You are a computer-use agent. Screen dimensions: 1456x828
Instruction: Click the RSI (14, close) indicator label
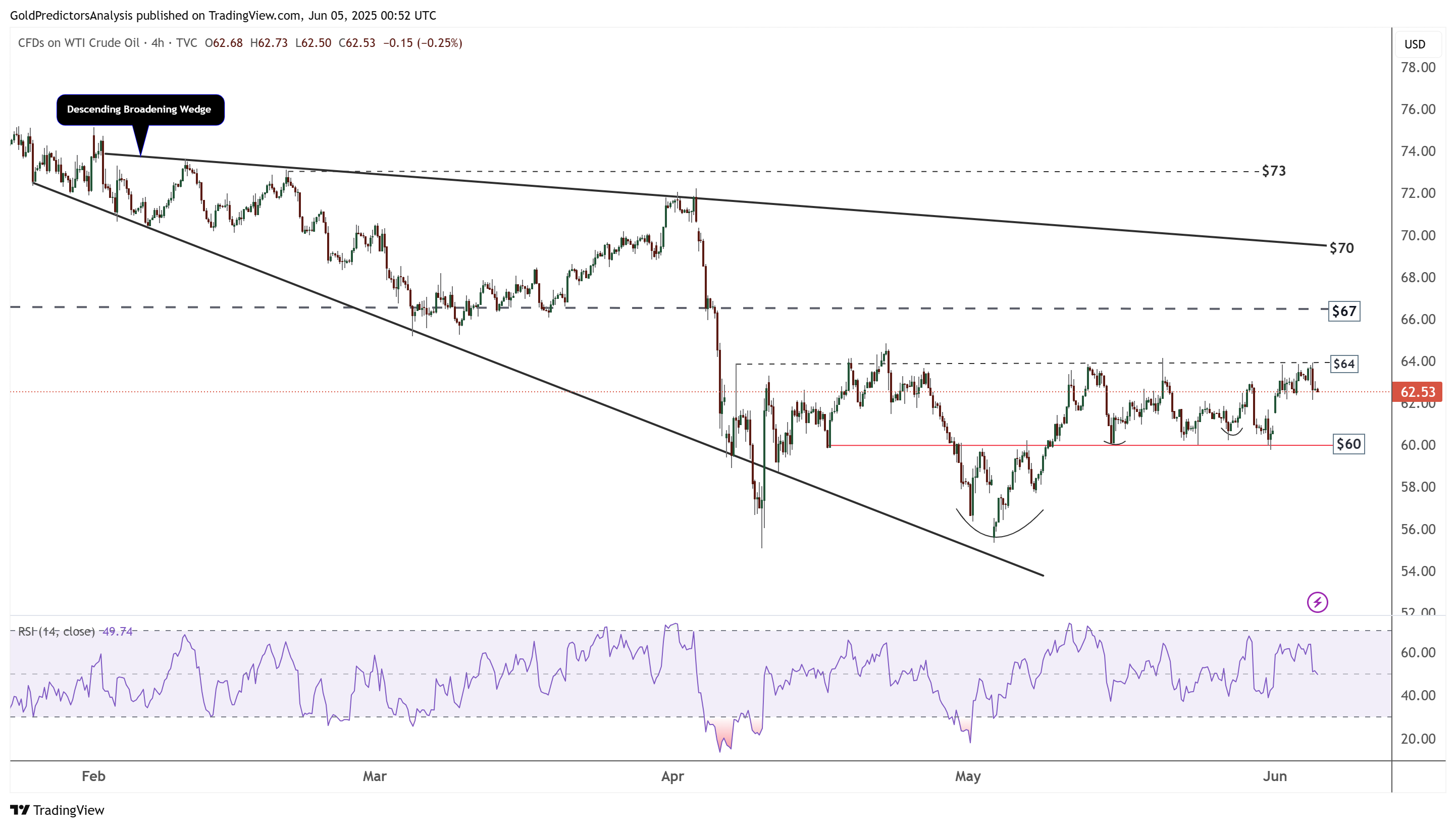point(56,631)
